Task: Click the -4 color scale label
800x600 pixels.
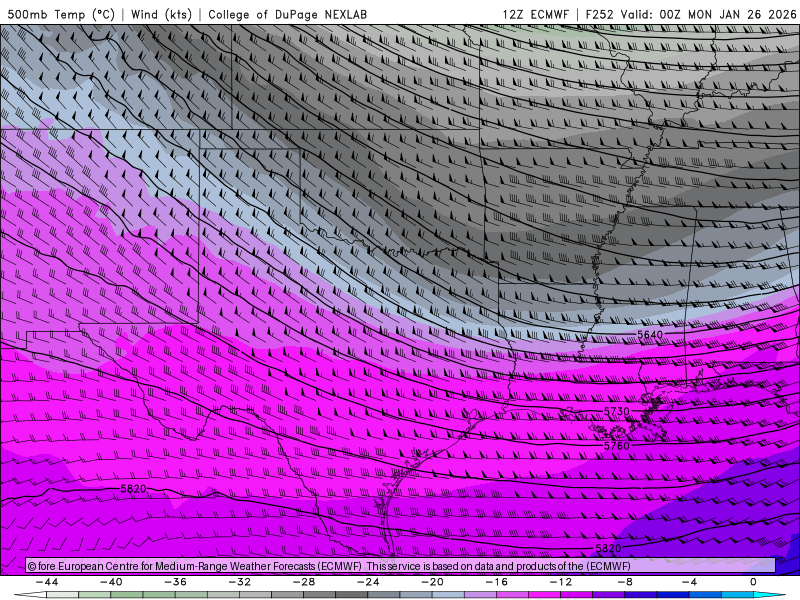Action: (x=689, y=582)
